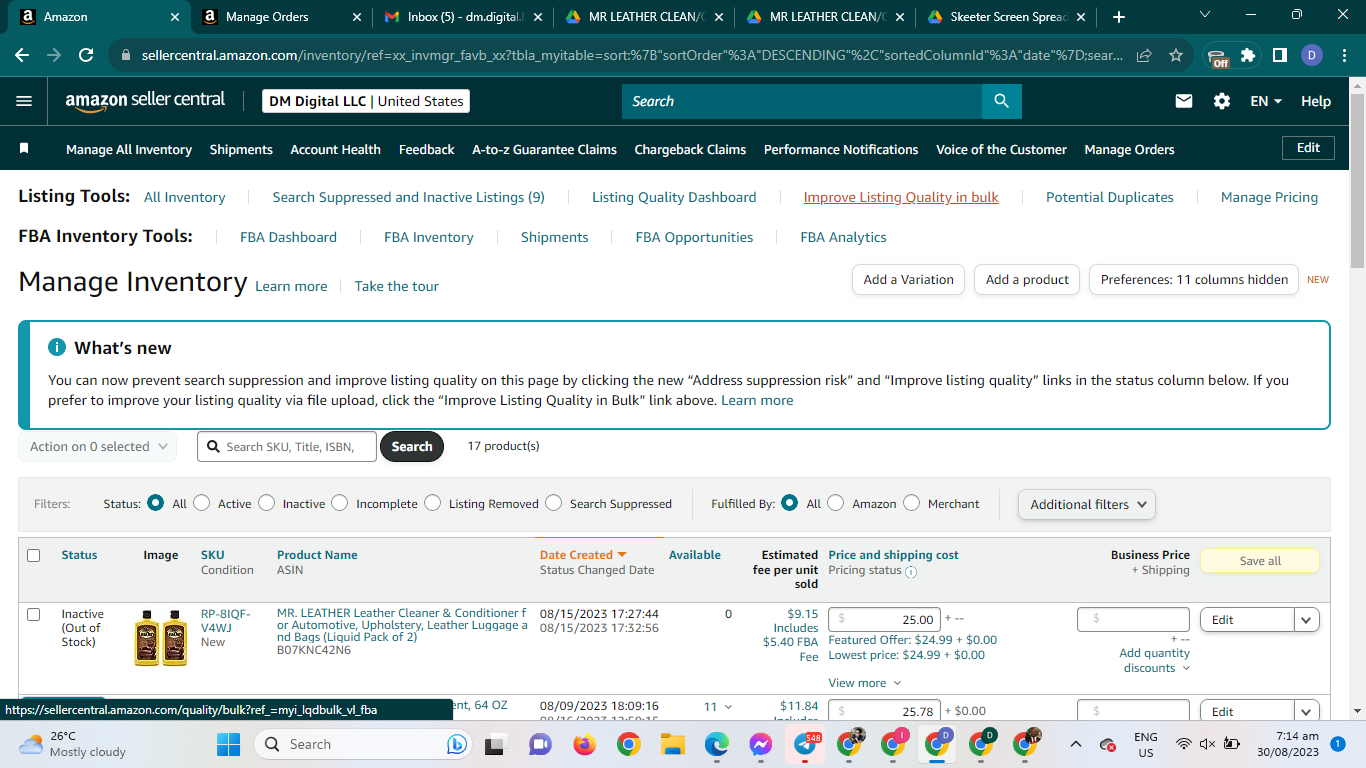This screenshot has width=1366, height=768.
Task: Open the Windows Start menu
Action: click(229, 744)
